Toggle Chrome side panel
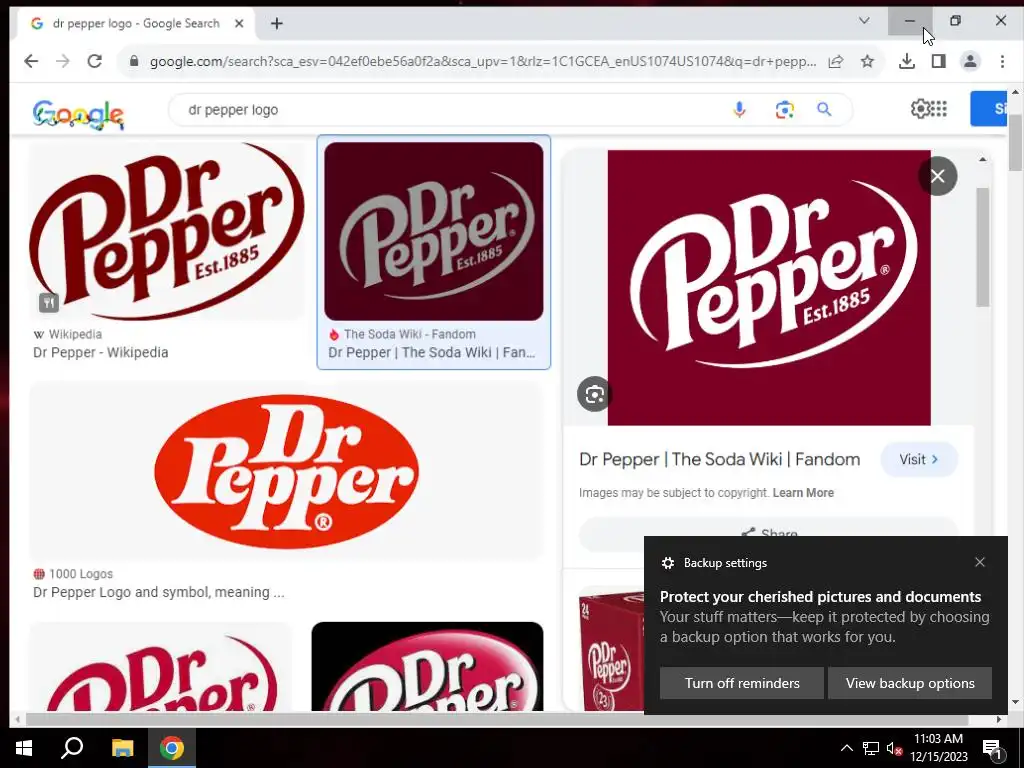 point(938,61)
